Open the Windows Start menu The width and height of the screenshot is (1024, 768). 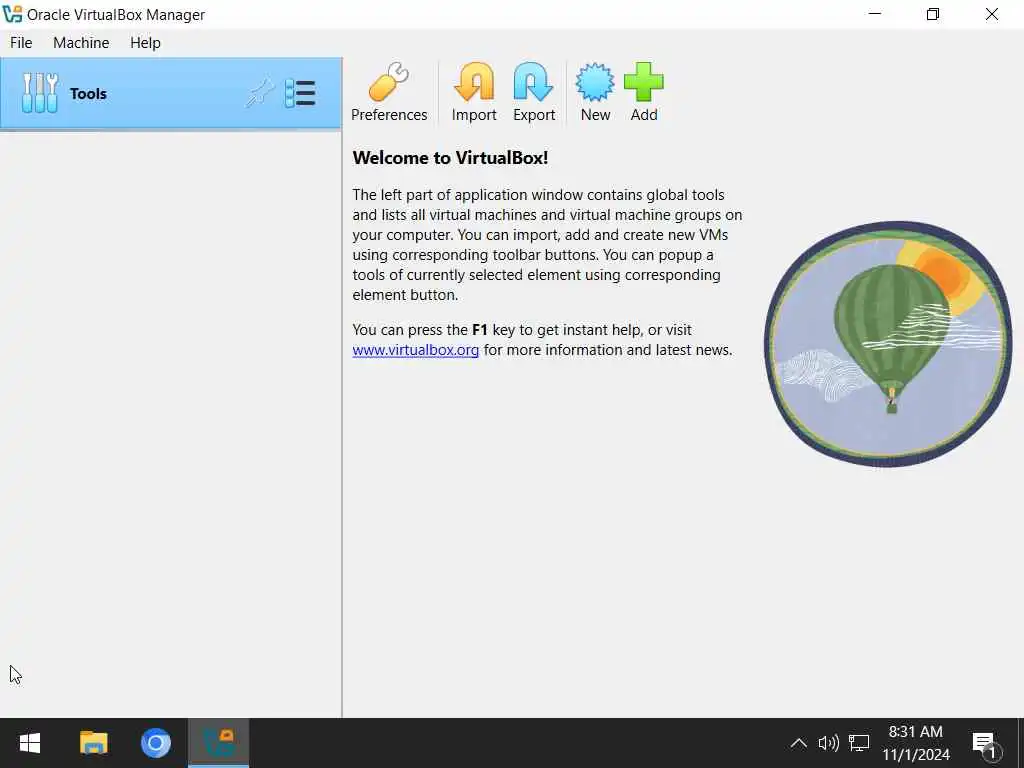coord(30,743)
